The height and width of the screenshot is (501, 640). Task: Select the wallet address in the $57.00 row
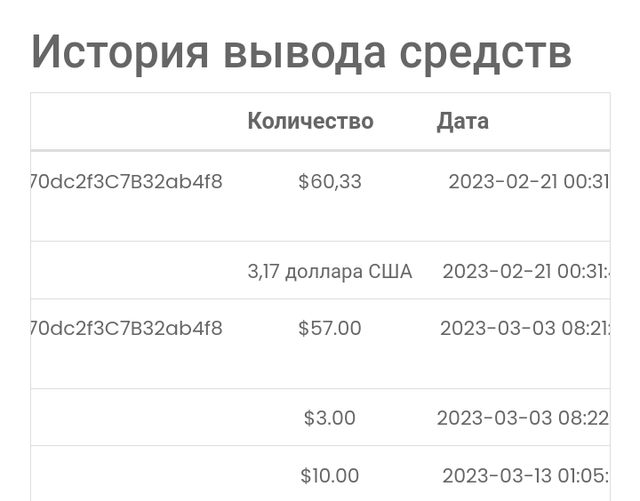pos(127,328)
